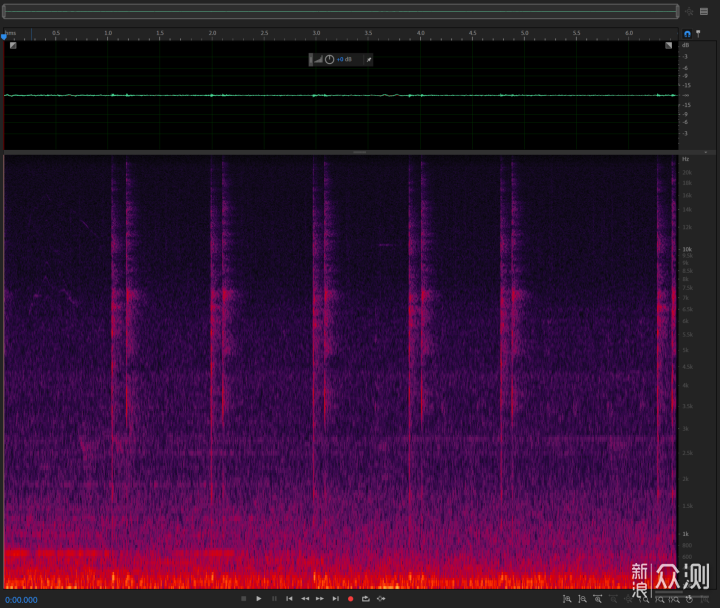Click the fade-out handle at waveform end
This screenshot has height=608, width=720.
(669, 45)
